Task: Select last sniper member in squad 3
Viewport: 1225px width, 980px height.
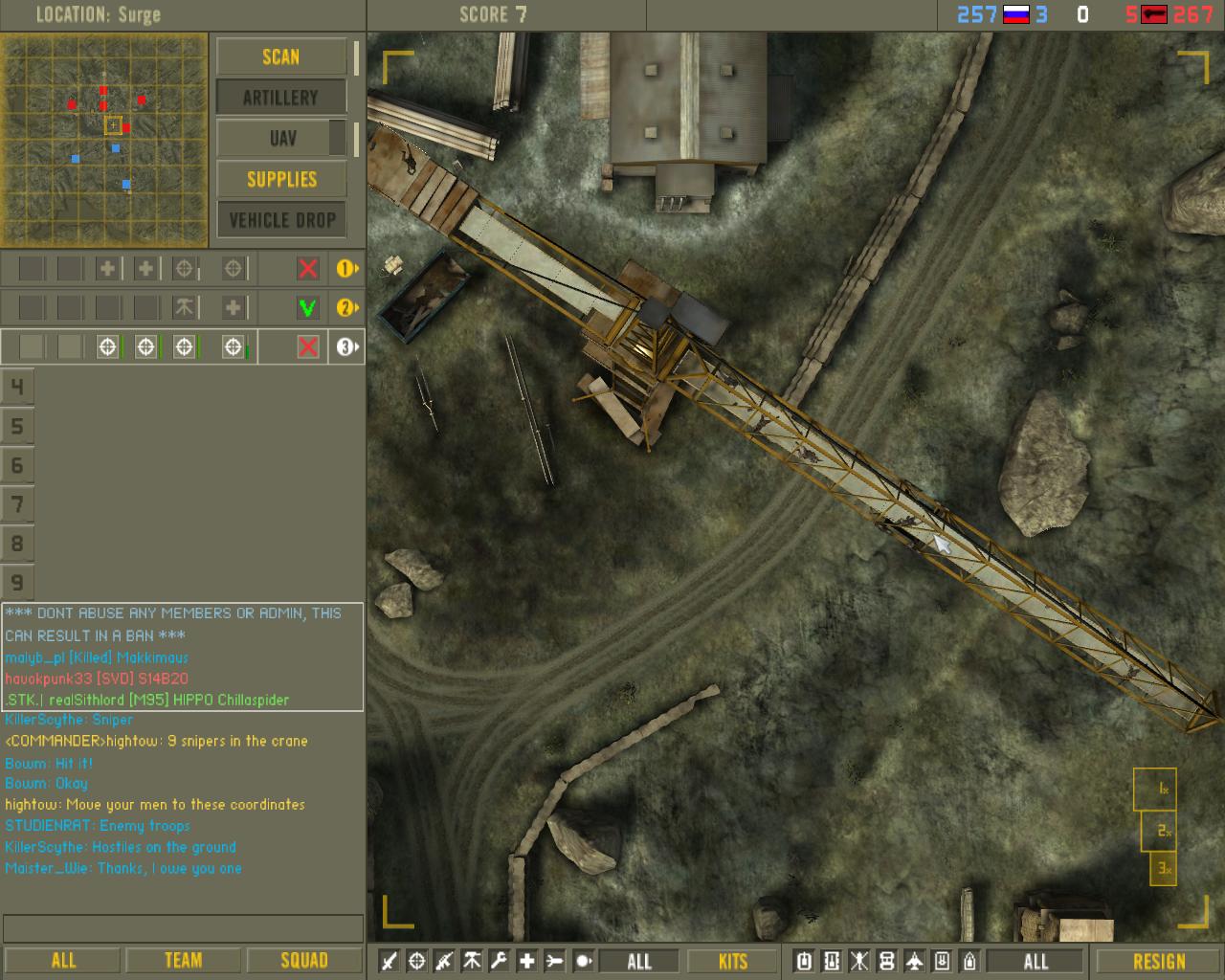Action: click(x=233, y=346)
